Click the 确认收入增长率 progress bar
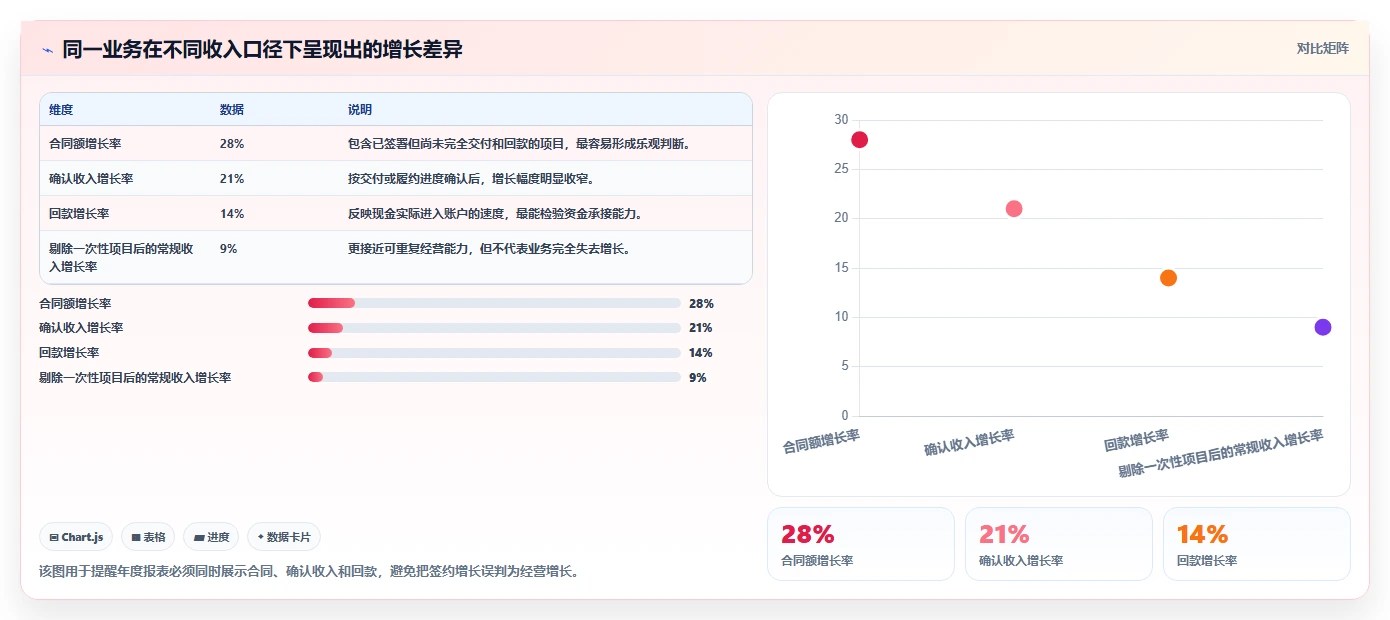 (x=494, y=328)
